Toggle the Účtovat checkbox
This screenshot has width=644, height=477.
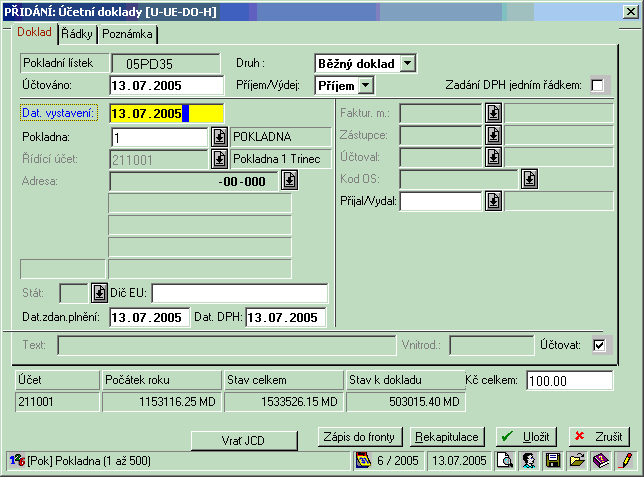599,345
